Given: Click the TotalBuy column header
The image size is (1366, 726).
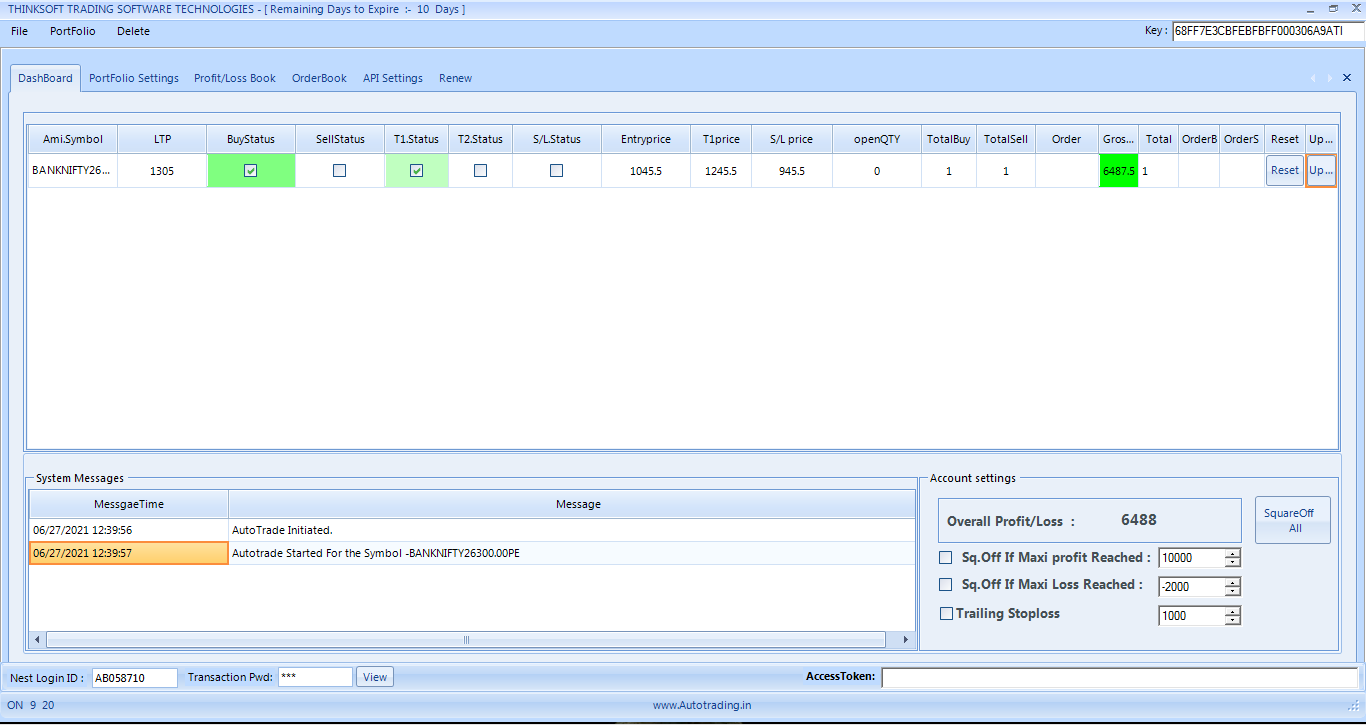Looking at the screenshot, I should pyautogui.click(x=949, y=139).
